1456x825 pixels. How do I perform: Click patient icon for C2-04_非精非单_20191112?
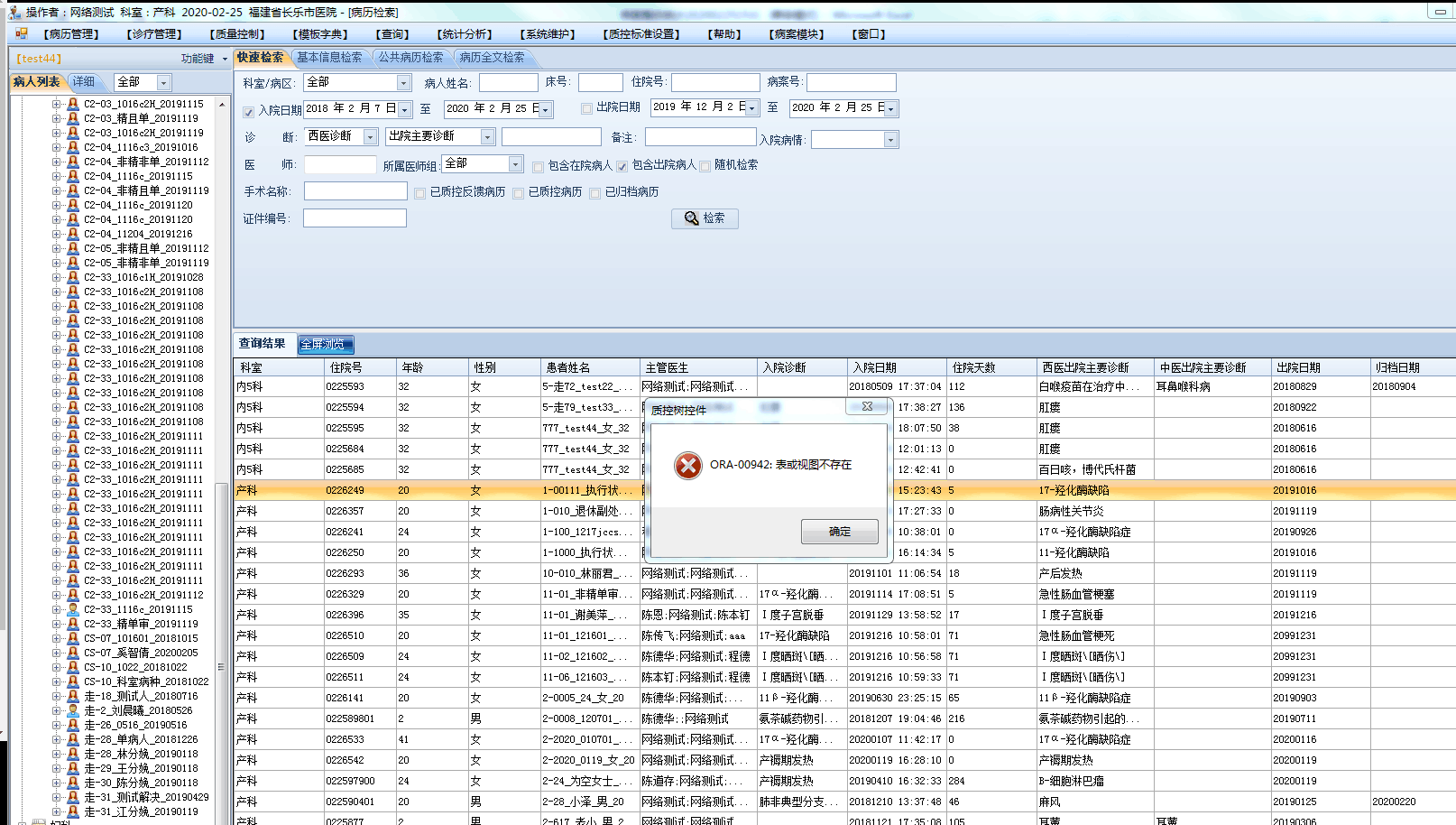pyautogui.click(x=73, y=162)
